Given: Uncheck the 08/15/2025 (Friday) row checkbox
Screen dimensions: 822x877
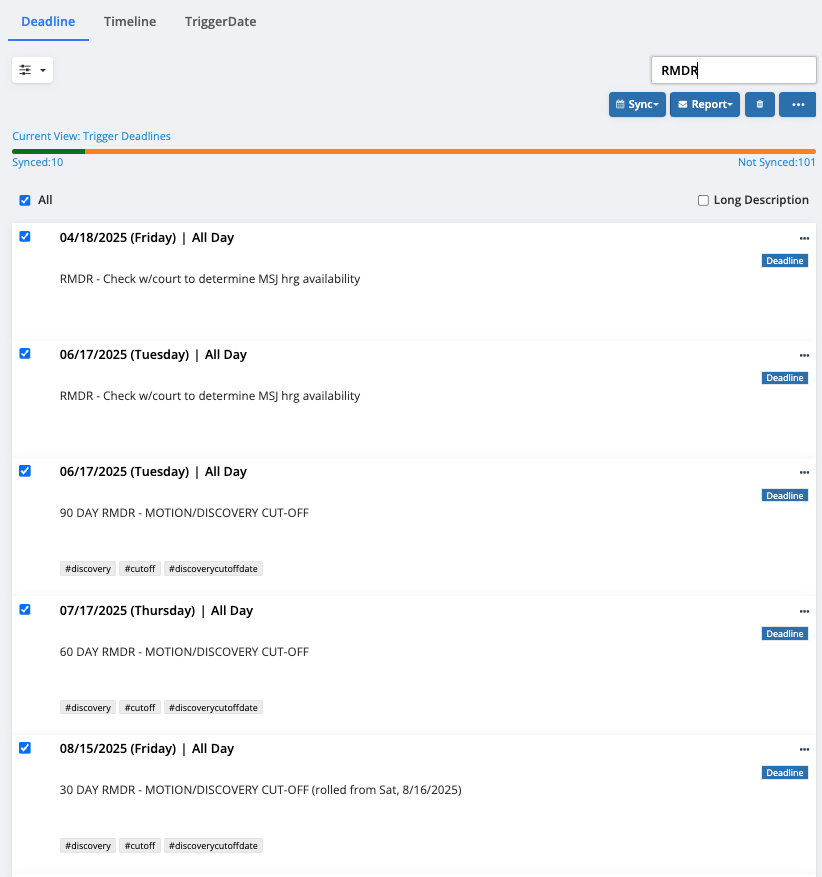Looking at the screenshot, I should tap(25, 748).
